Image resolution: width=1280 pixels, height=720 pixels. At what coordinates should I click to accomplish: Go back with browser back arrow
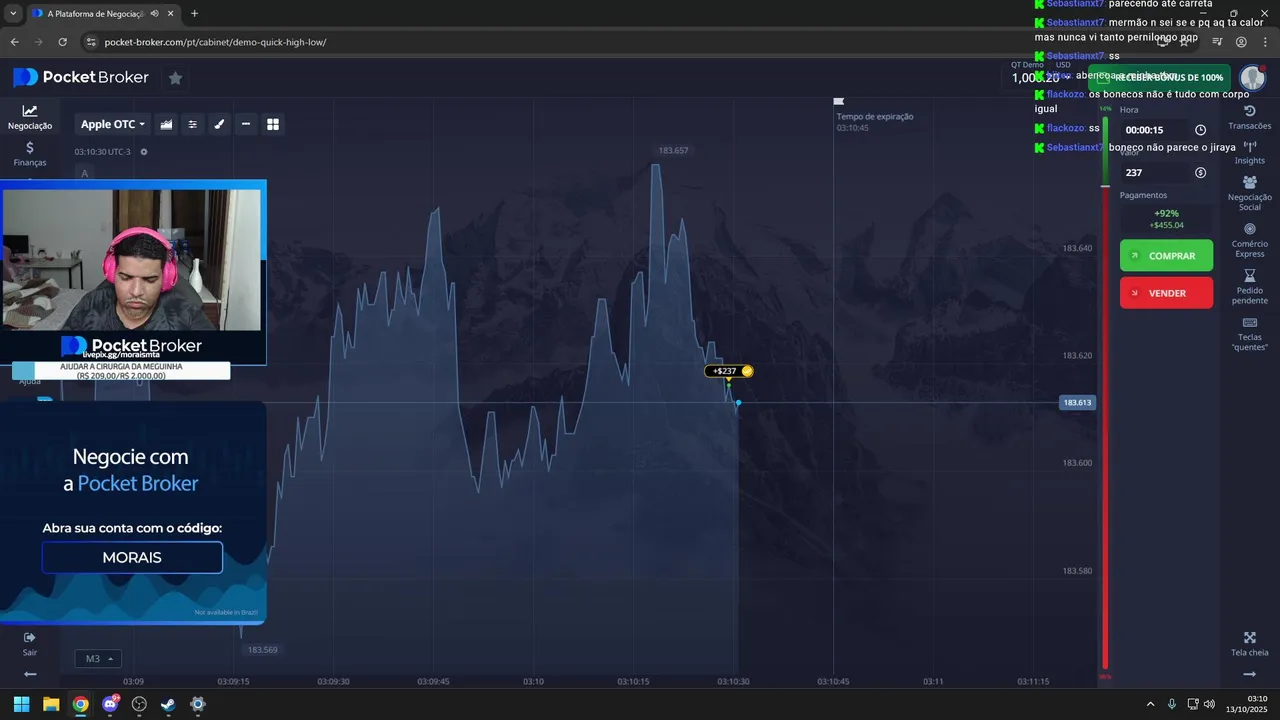(14, 42)
